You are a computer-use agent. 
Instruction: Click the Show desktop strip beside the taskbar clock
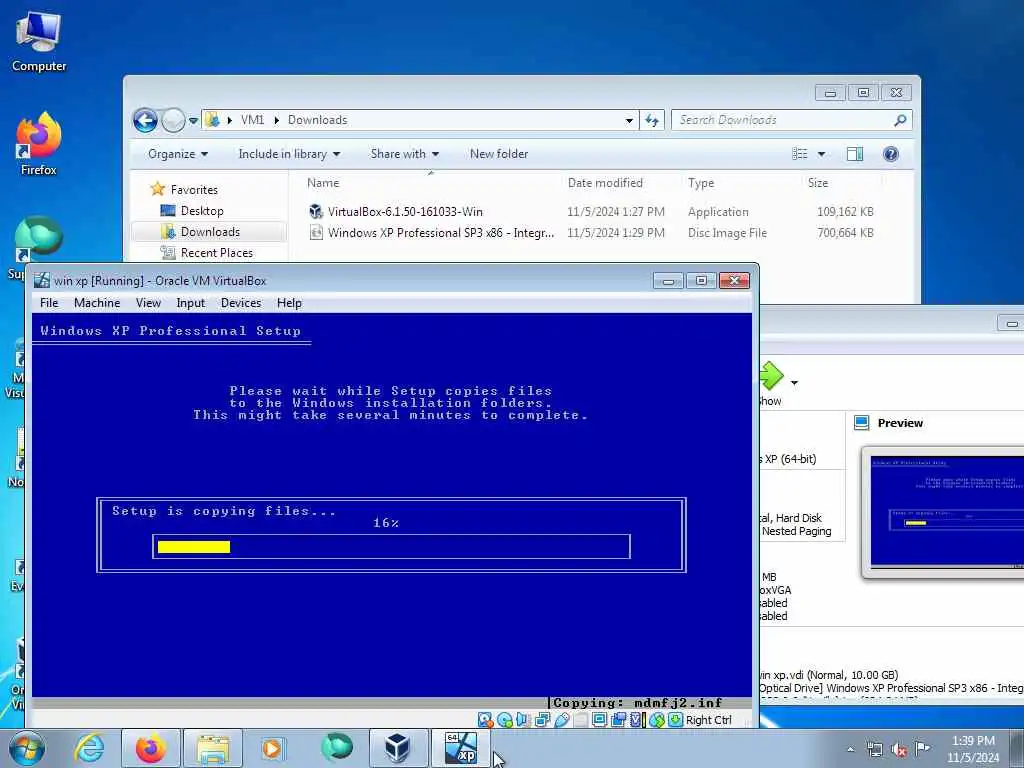tap(1018, 748)
